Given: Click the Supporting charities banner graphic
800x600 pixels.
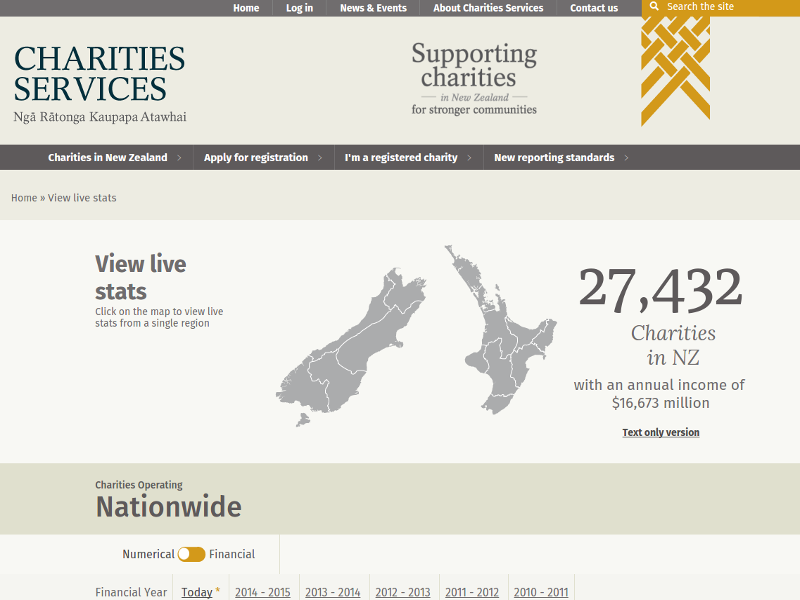Looking at the screenshot, I should click(474, 78).
